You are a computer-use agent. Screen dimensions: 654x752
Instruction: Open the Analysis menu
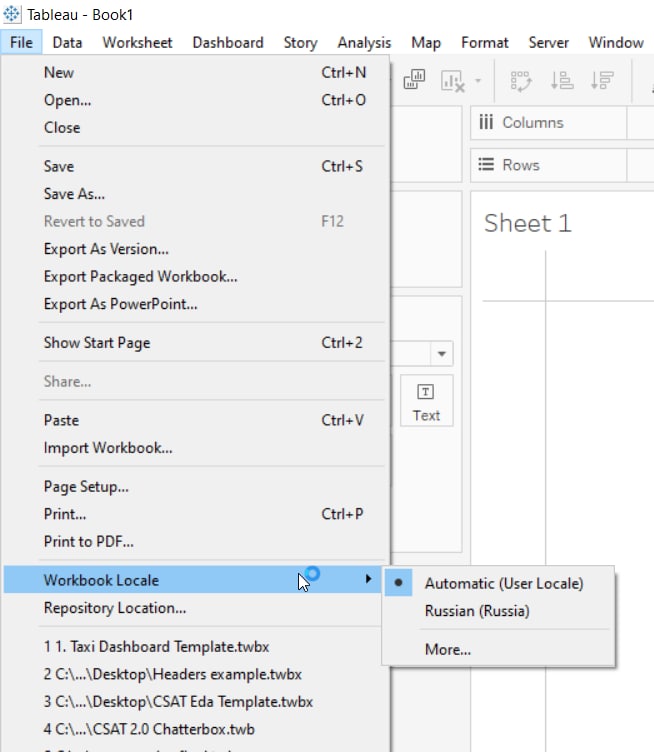click(364, 43)
